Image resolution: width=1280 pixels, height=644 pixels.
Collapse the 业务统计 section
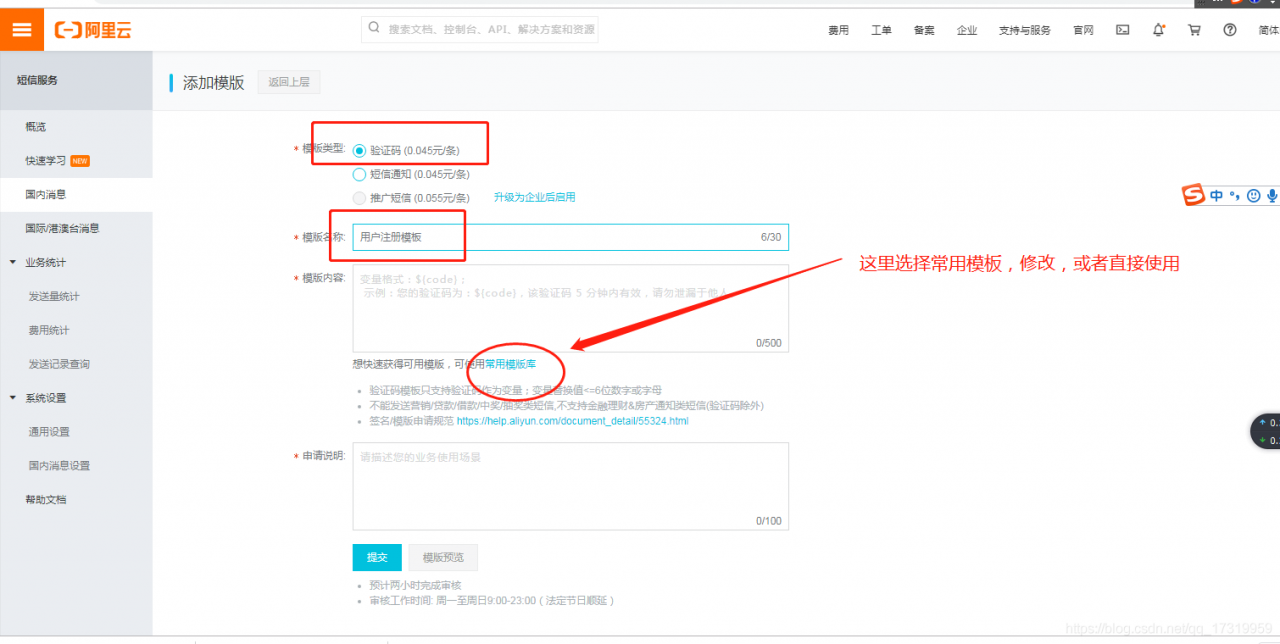coord(14,262)
